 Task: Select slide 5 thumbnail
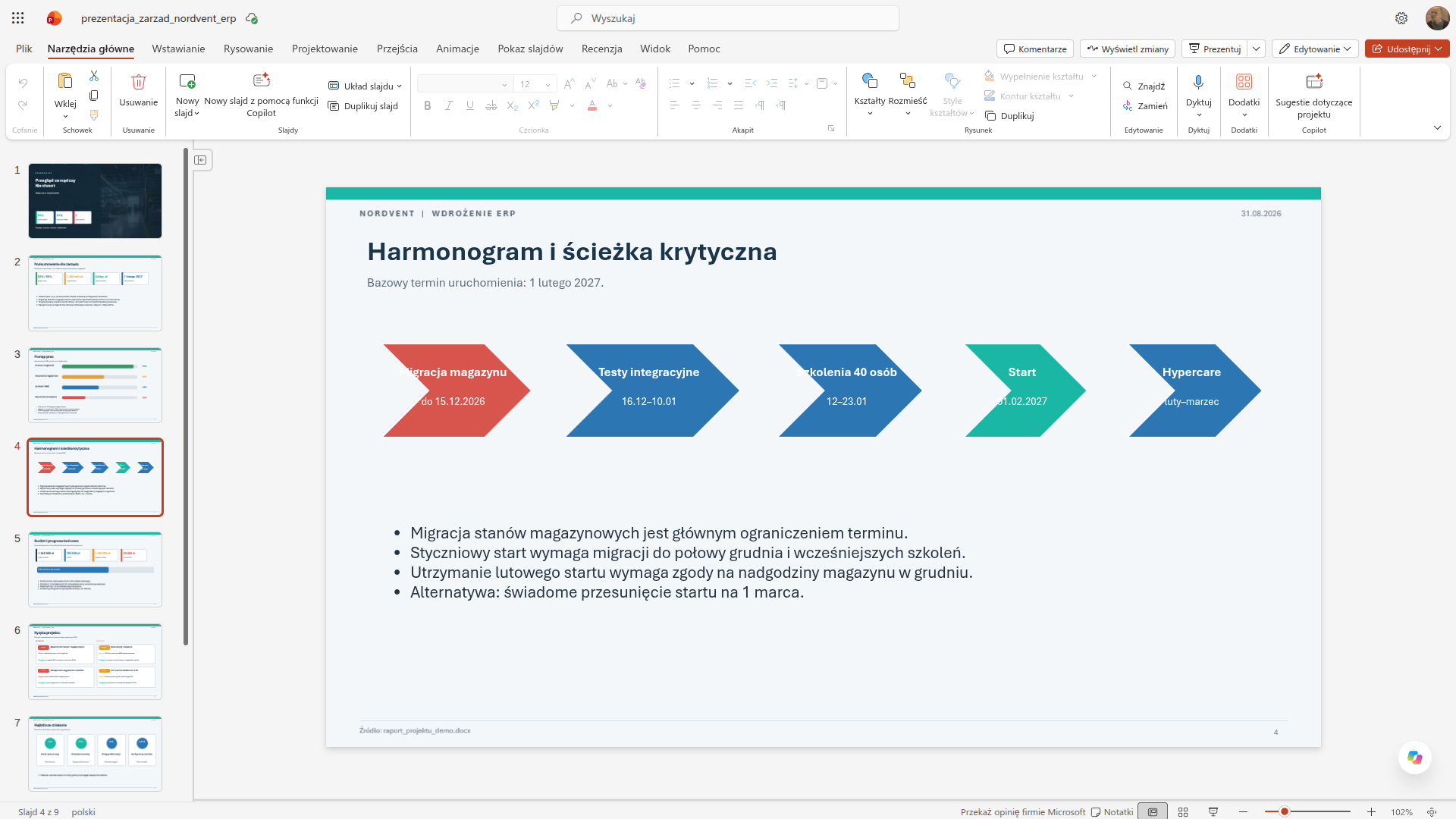pyautogui.click(x=95, y=570)
